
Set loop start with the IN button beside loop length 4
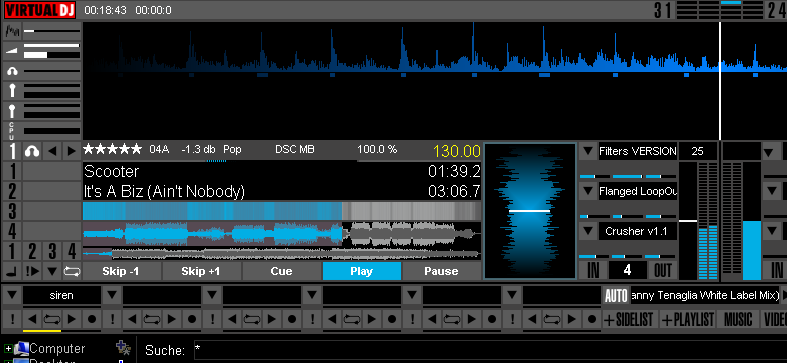coord(593,271)
